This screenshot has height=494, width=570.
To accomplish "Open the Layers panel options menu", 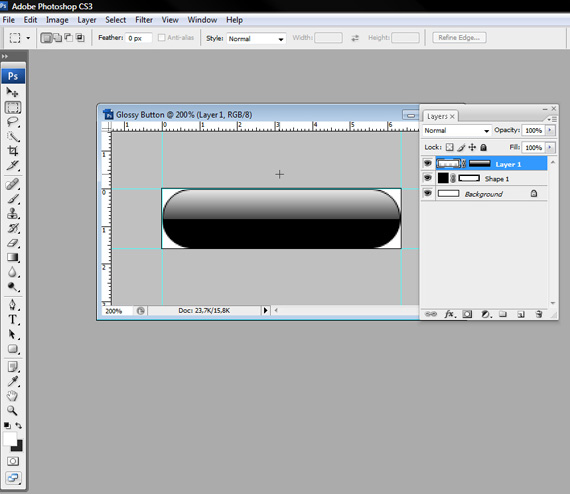I will coord(552,119).
